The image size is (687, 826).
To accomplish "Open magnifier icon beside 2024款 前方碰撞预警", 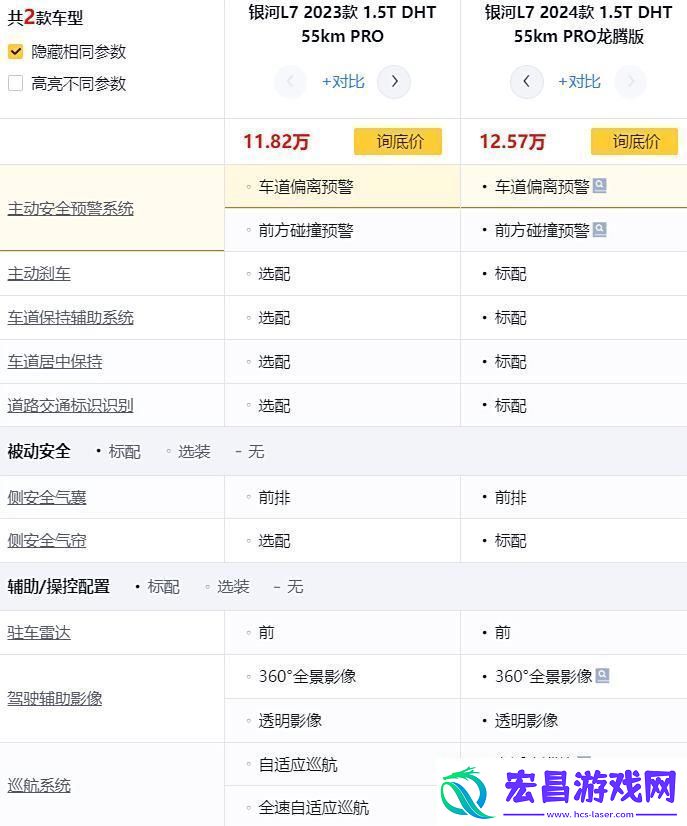I will tap(600, 230).
